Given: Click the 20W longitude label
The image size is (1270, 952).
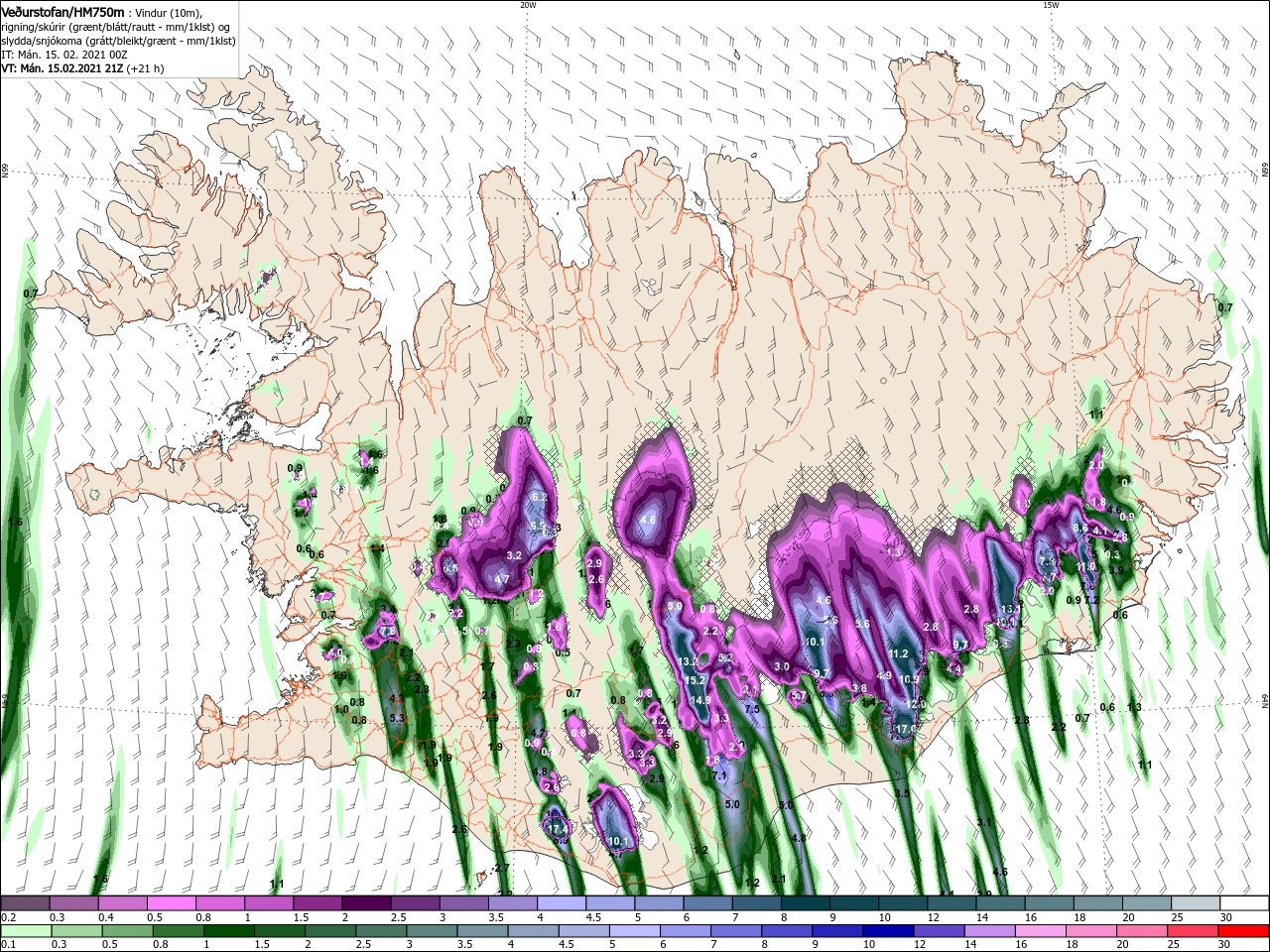Looking at the screenshot, I should (528, 5).
